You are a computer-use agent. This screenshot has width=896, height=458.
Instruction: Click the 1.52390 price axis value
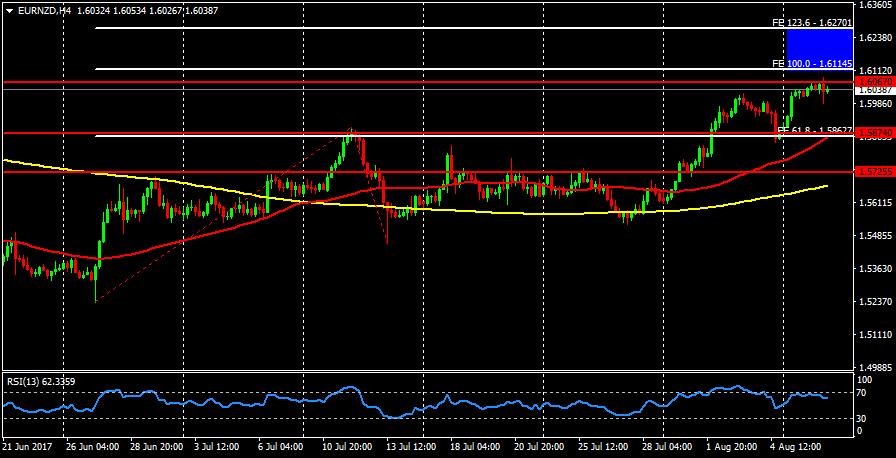[x=875, y=301]
